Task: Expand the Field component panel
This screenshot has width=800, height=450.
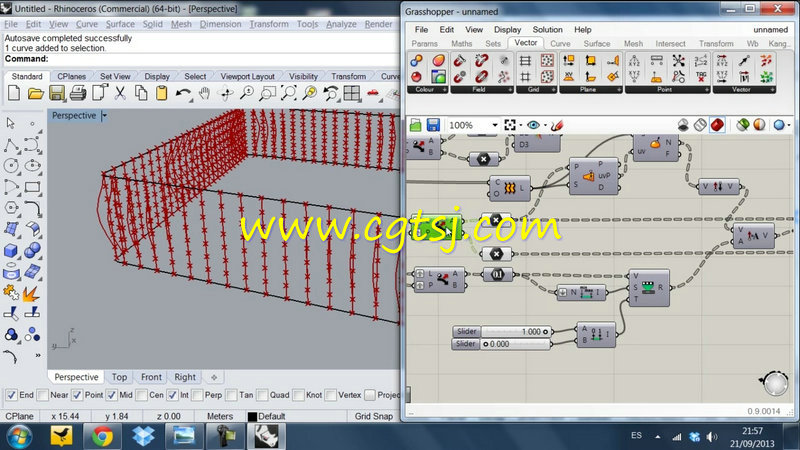Action: tap(510, 90)
